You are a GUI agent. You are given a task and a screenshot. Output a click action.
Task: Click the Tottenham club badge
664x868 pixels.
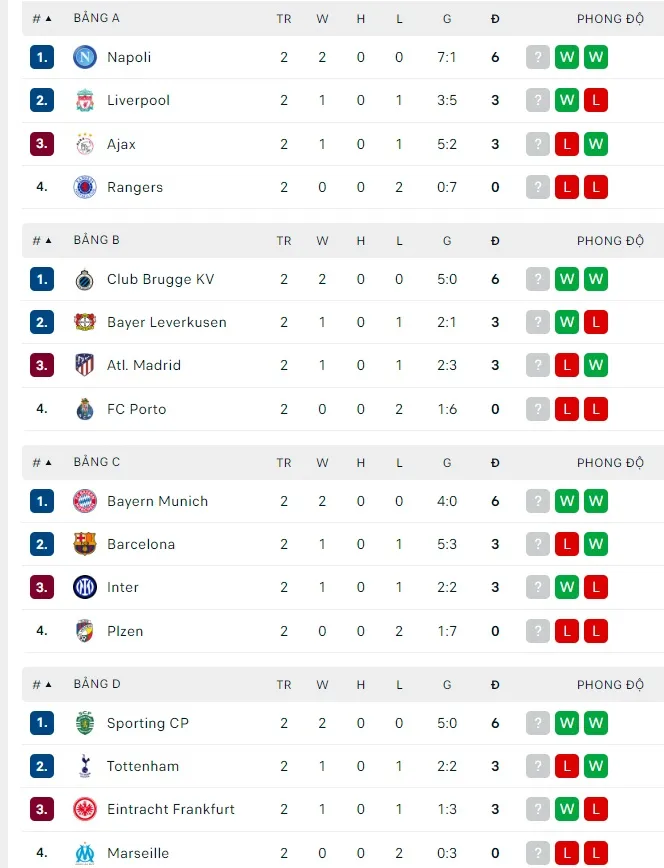point(84,766)
